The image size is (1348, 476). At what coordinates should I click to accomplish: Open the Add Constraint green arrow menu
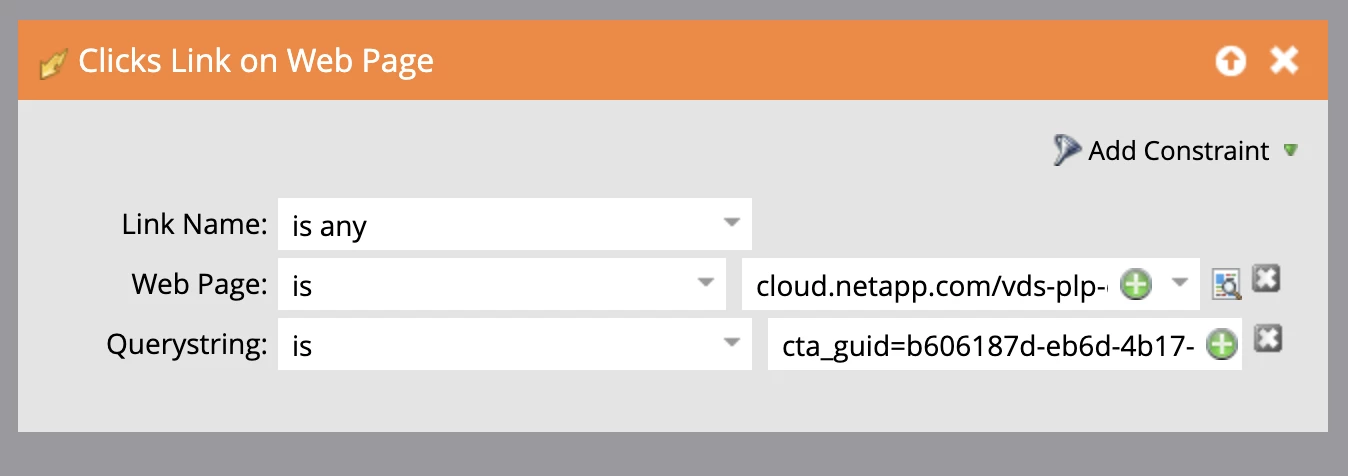pyautogui.click(x=1290, y=150)
